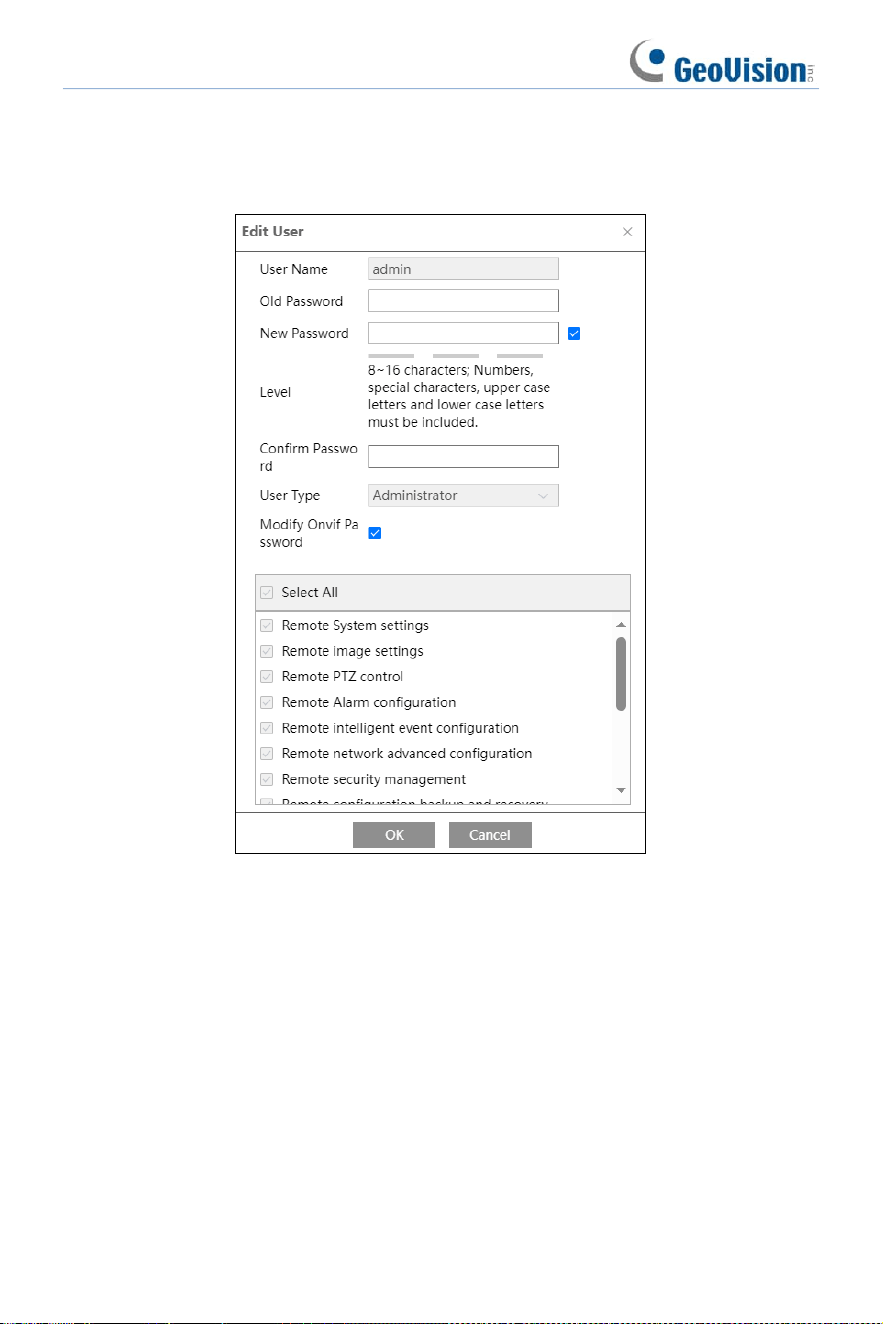The image size is (883, 1324).
Task: Click the Old Password label
Action: 301,301
